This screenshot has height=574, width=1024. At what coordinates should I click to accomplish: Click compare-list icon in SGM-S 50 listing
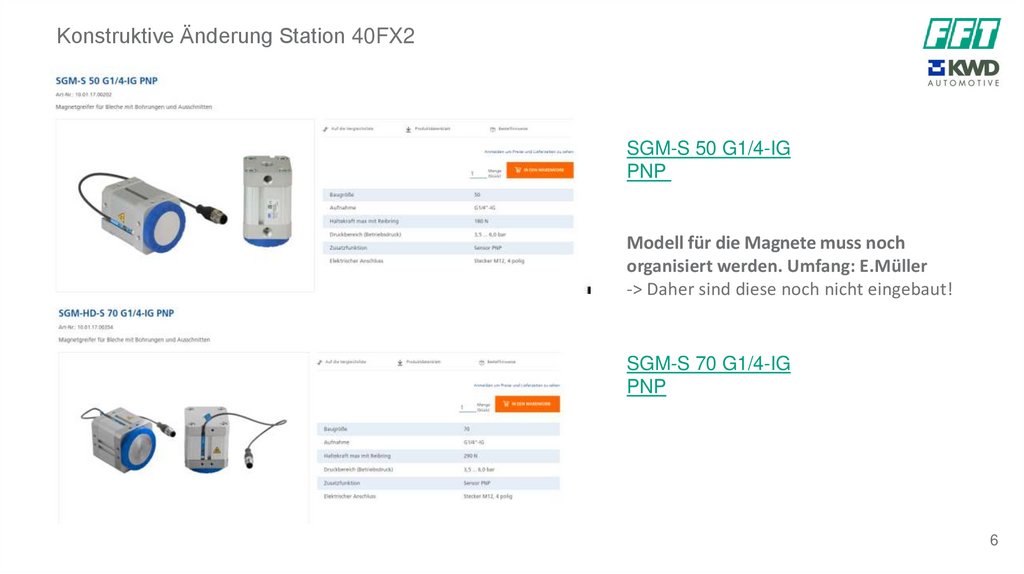pos(325,129)
